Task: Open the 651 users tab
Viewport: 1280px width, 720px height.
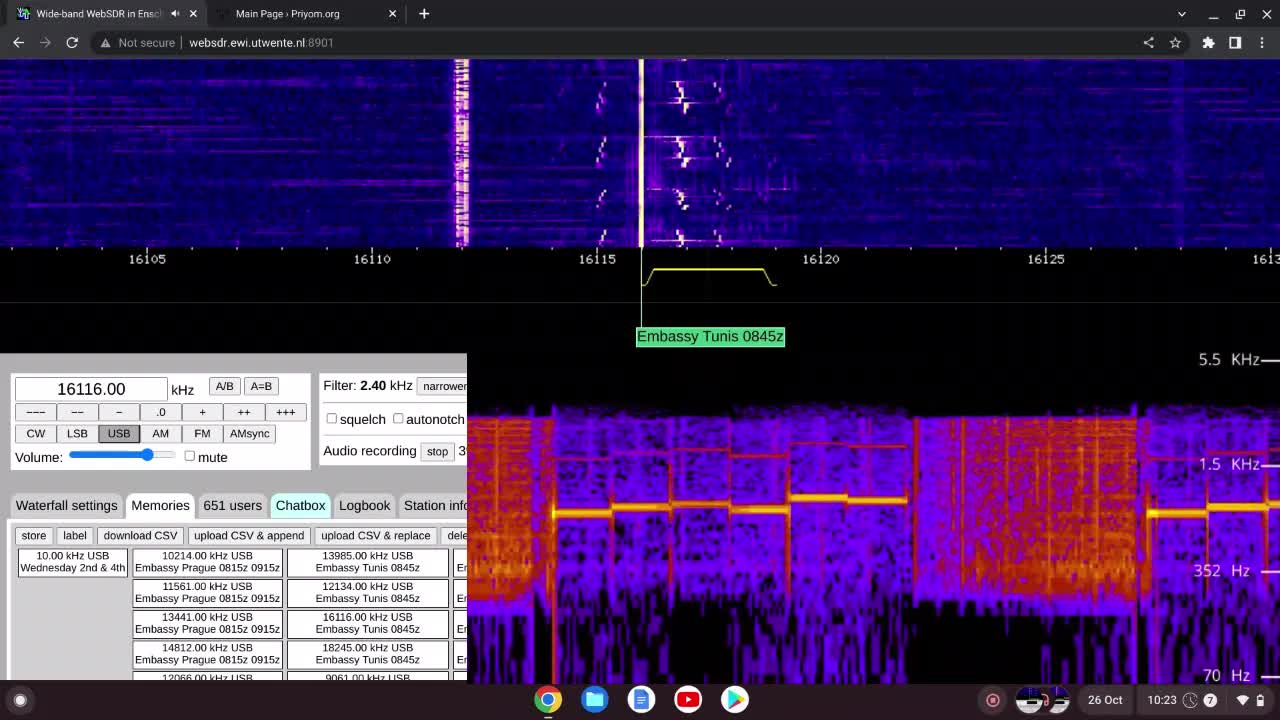Action: coord(232,505)
